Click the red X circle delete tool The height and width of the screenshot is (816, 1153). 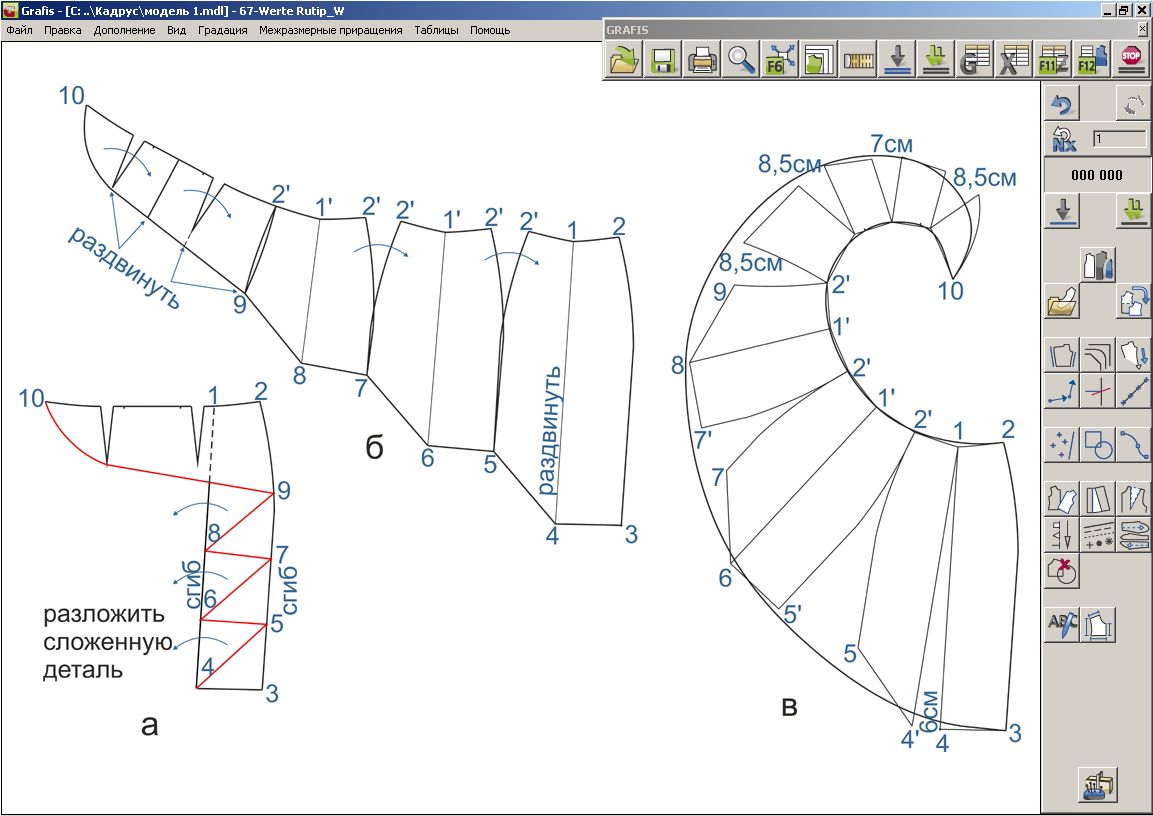click(1061, 571)
